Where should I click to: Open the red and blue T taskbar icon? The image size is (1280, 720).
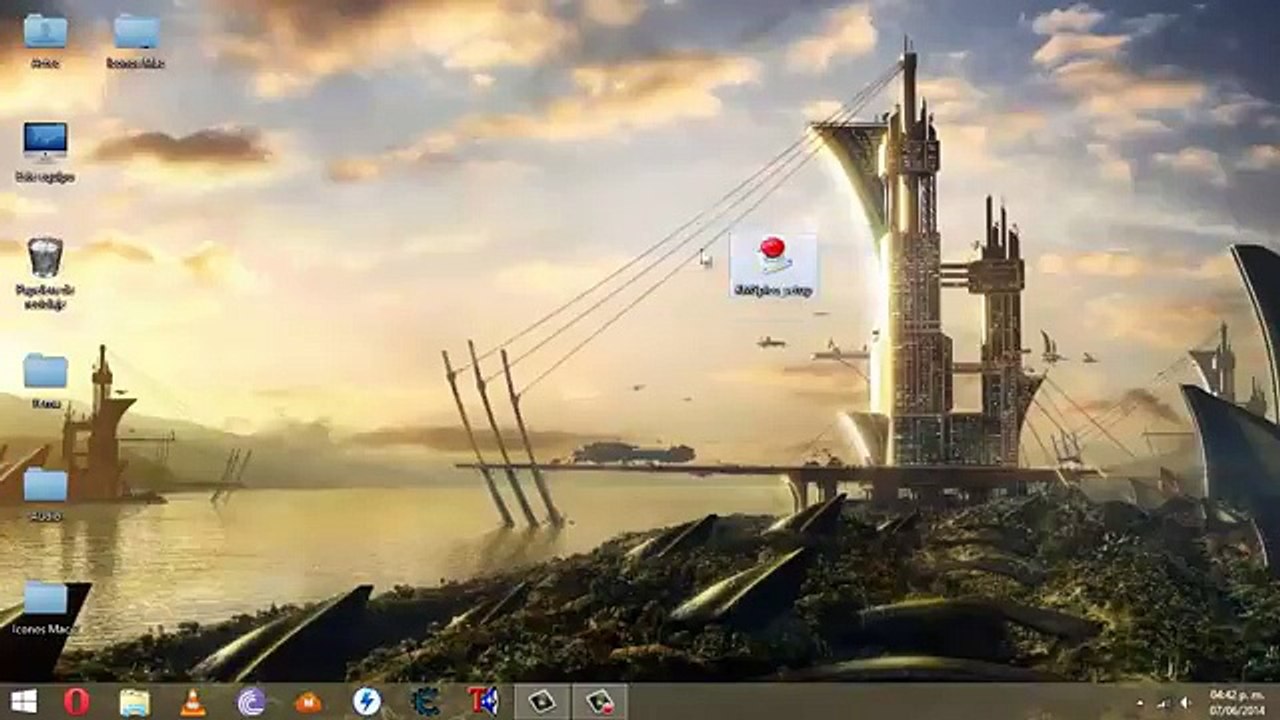tap(483, 702)
